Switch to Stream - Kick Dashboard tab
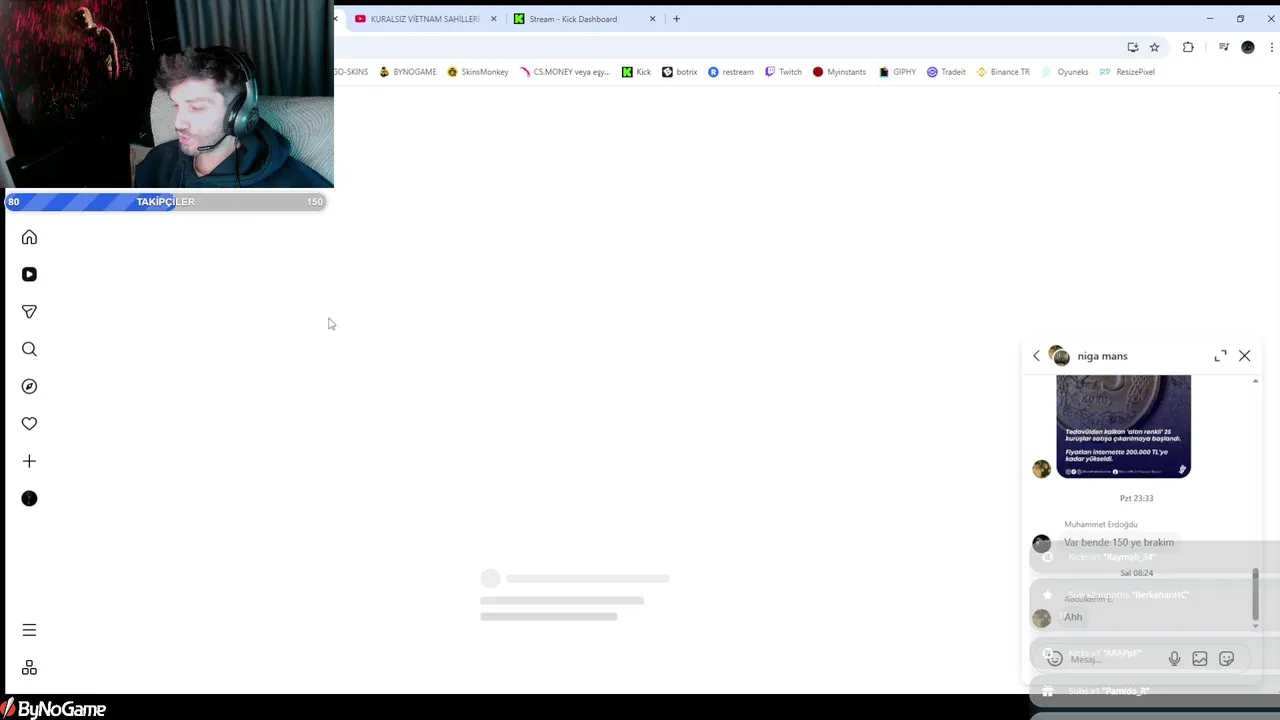This screenshot has width=1280, height=720. [x=573, y=19]
